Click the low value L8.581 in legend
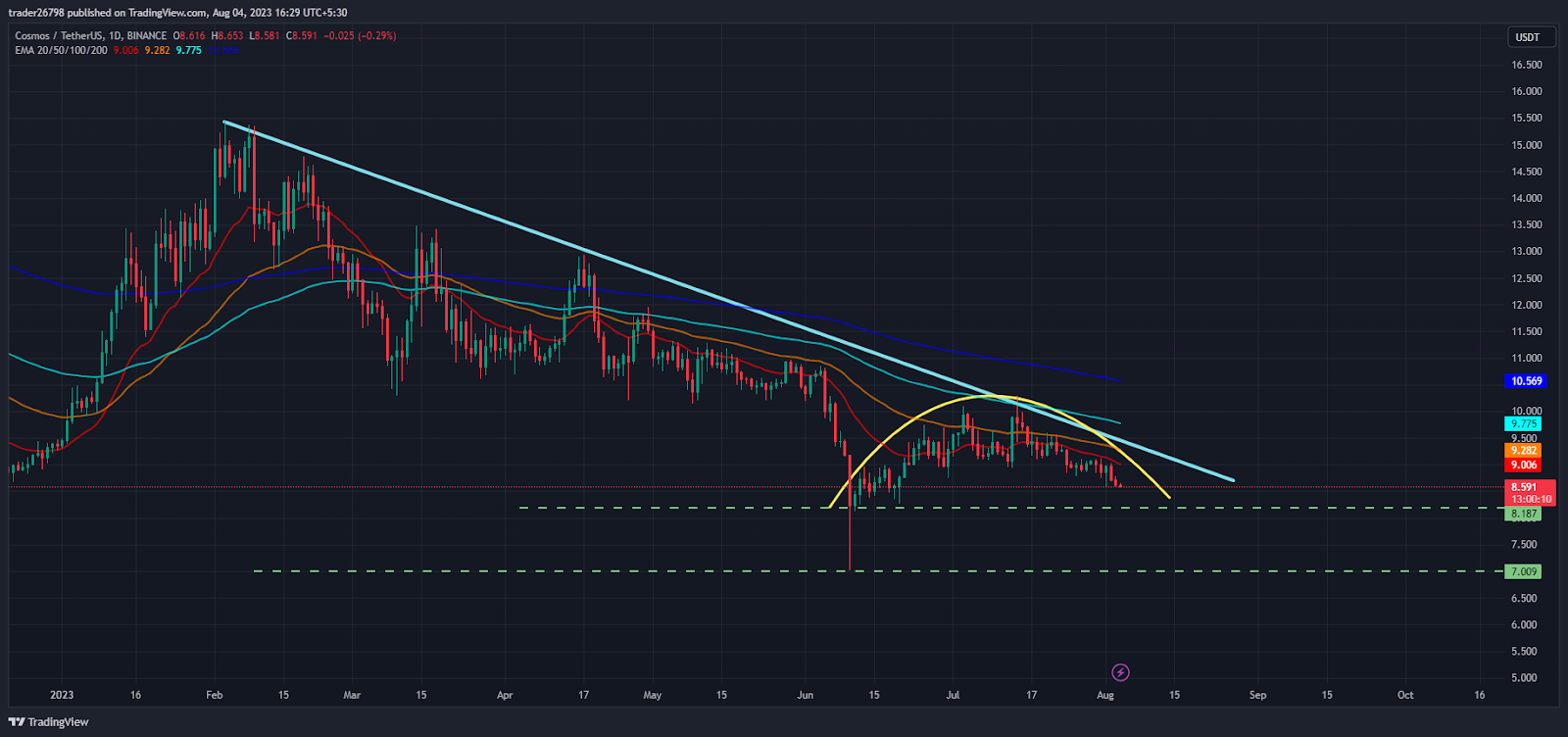Image resolution: width=1568 pixels, height=737 pixels. click(x=266, y=35)
